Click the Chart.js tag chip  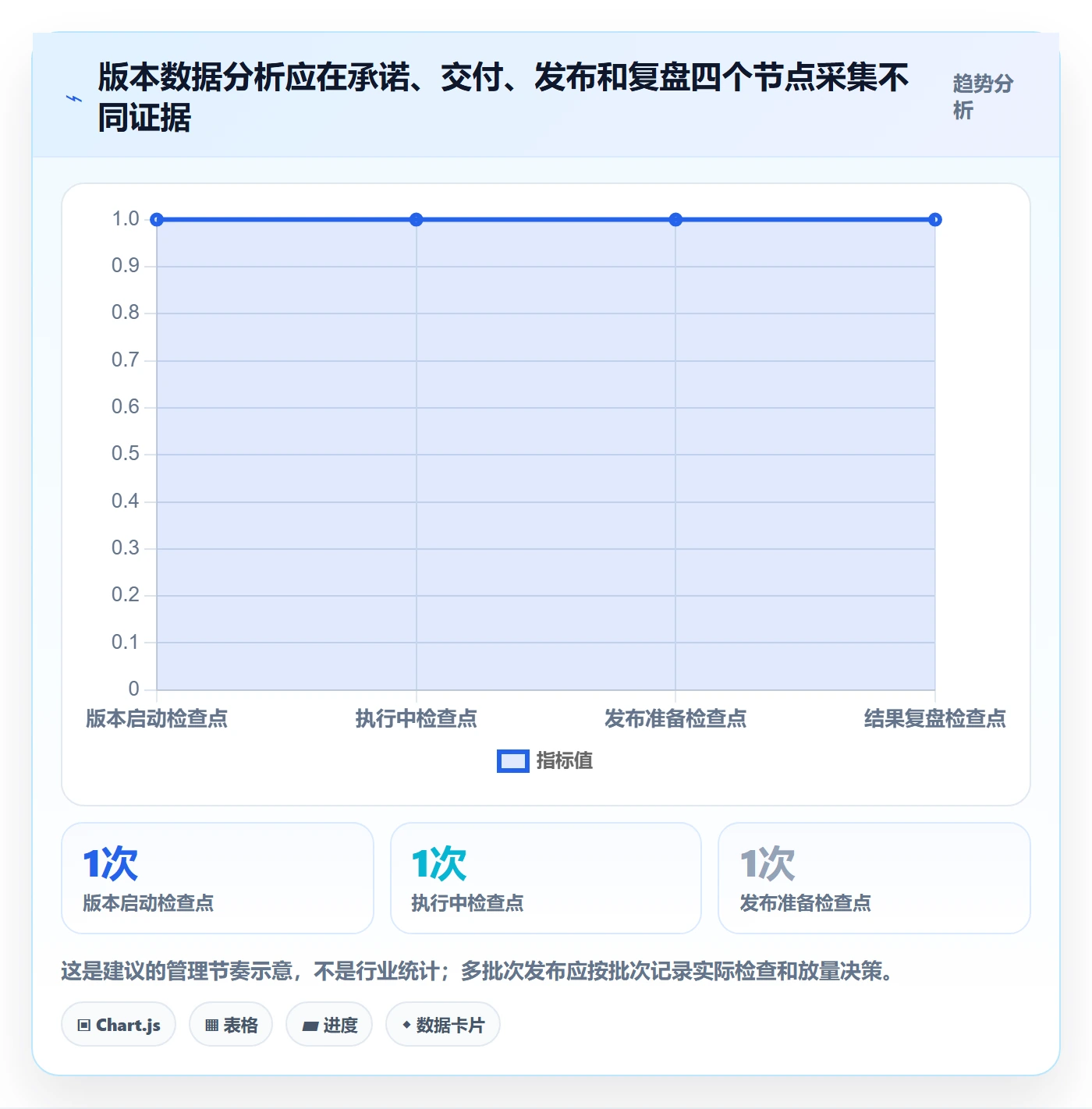tap(119, 1025)
